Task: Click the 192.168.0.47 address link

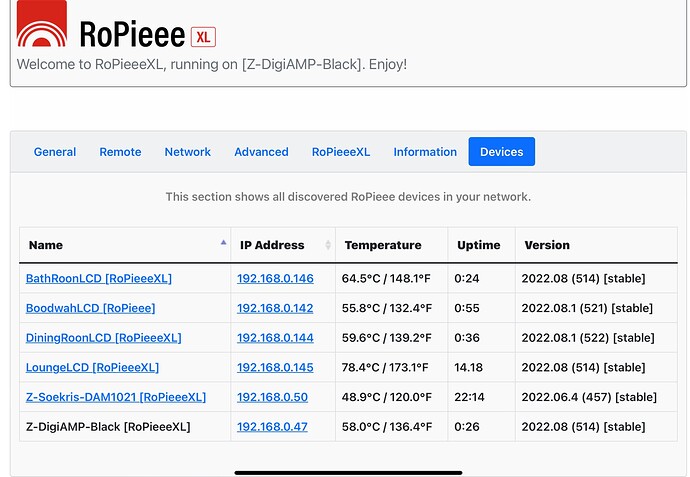Action: [x=272, y=427]
